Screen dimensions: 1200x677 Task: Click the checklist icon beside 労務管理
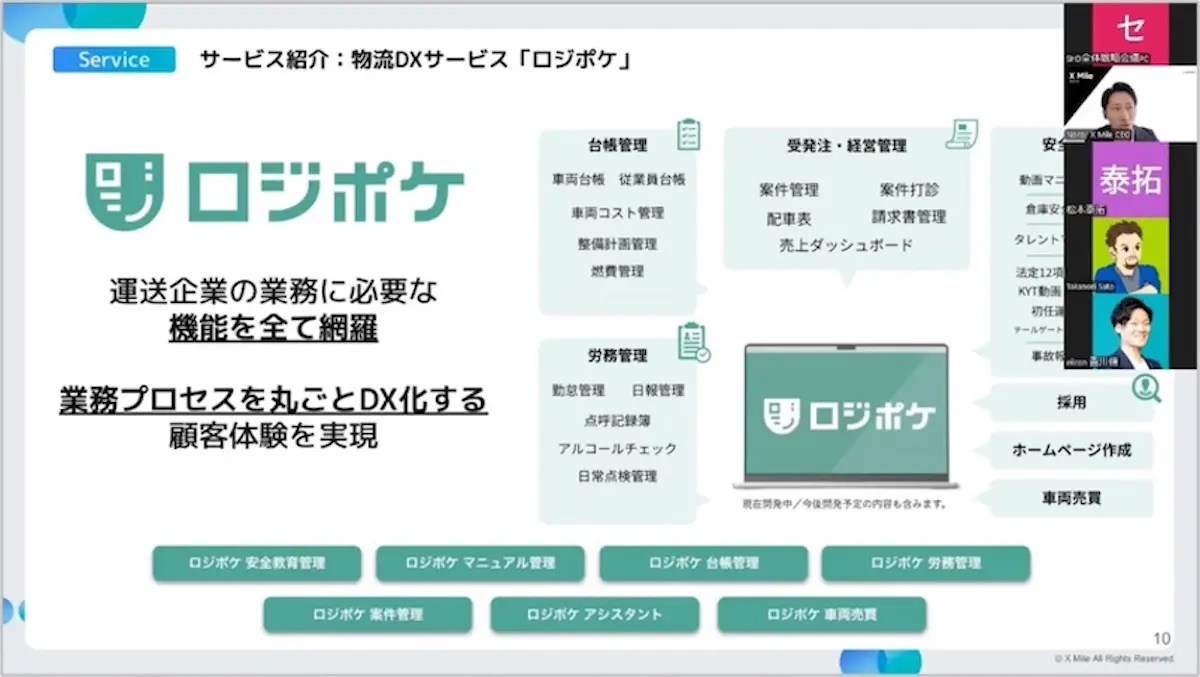pos(692,342)
